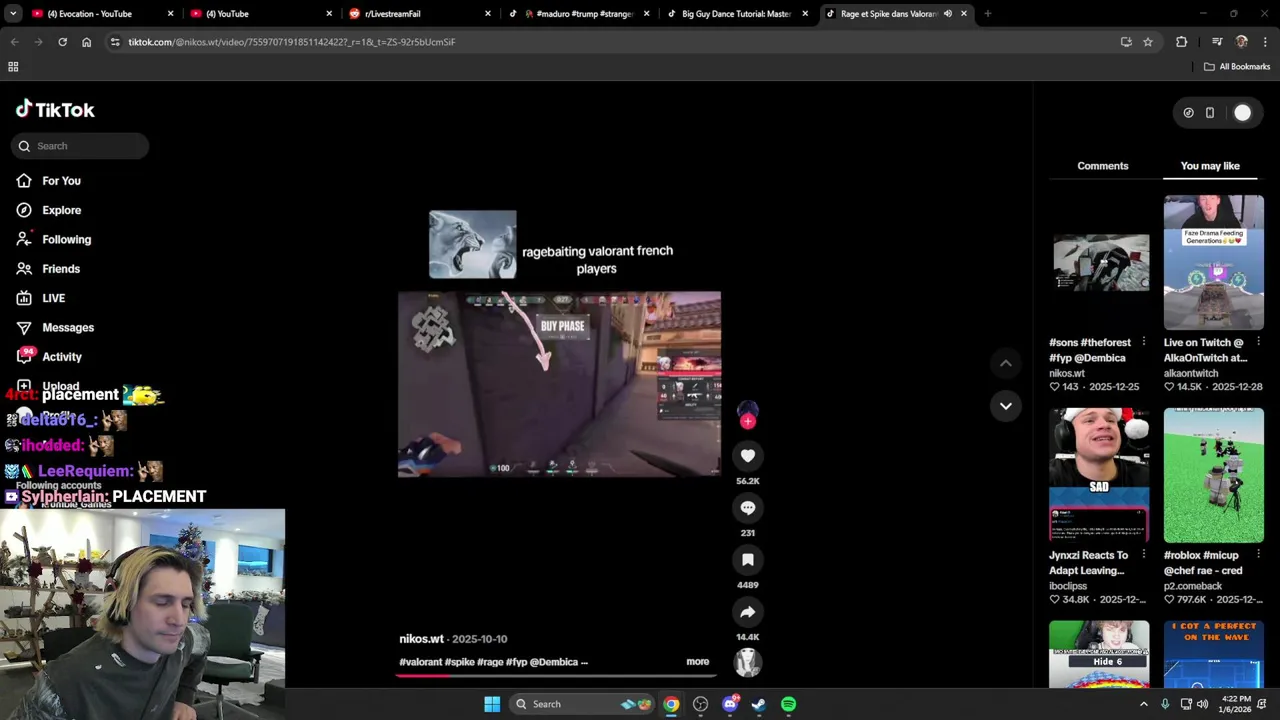Switch to Big Guy Dance Tutorial tab
Image resolution: width=1280 pixels, height=720 pixels.
click(x=735, y=14)
